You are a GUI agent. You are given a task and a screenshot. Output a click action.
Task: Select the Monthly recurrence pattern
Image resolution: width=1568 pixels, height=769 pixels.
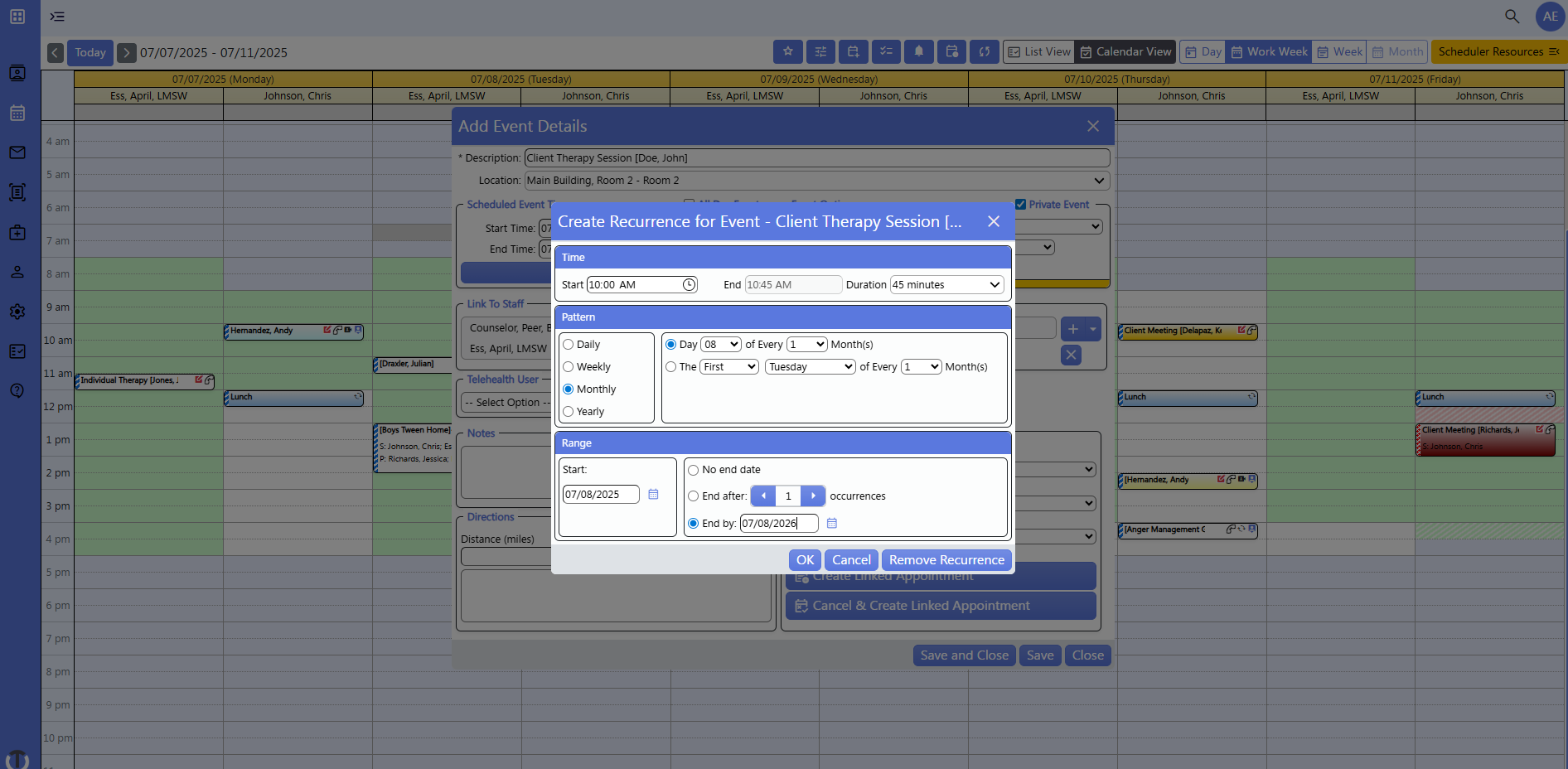point(569,389)
